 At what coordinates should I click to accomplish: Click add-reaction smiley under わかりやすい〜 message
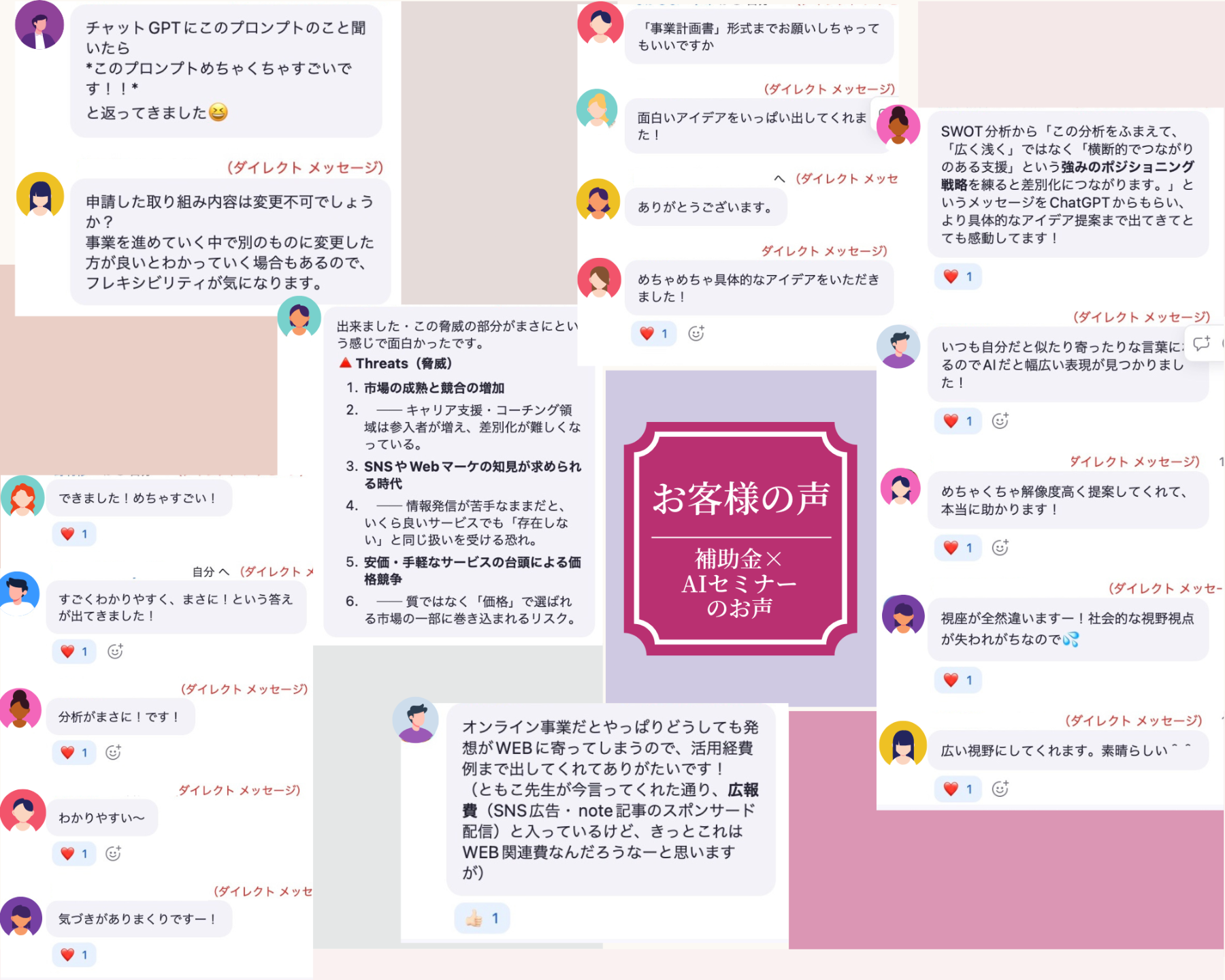click(113, 853)
